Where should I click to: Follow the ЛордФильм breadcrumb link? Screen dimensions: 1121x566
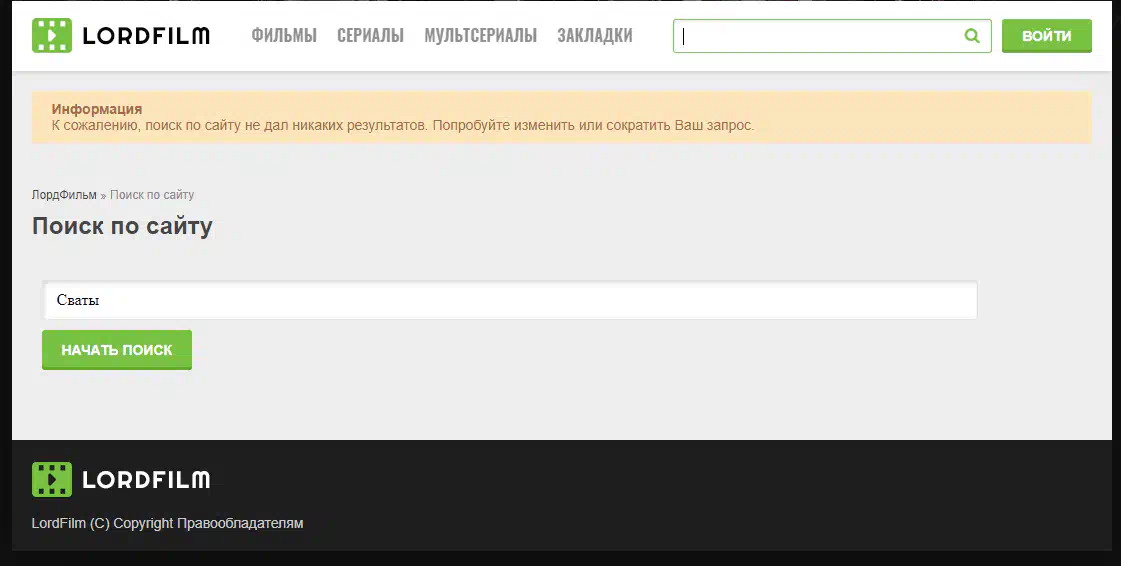click(64, 195)
